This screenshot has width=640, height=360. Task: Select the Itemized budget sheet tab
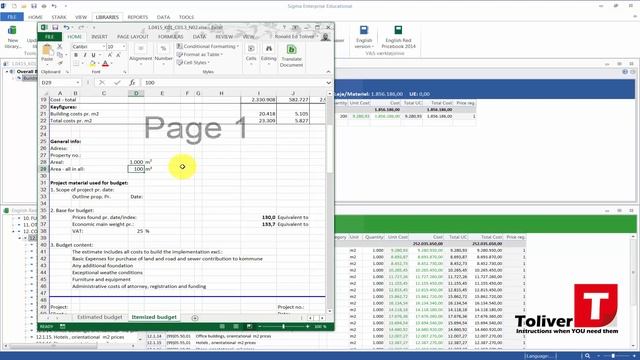tap(154, 317)
